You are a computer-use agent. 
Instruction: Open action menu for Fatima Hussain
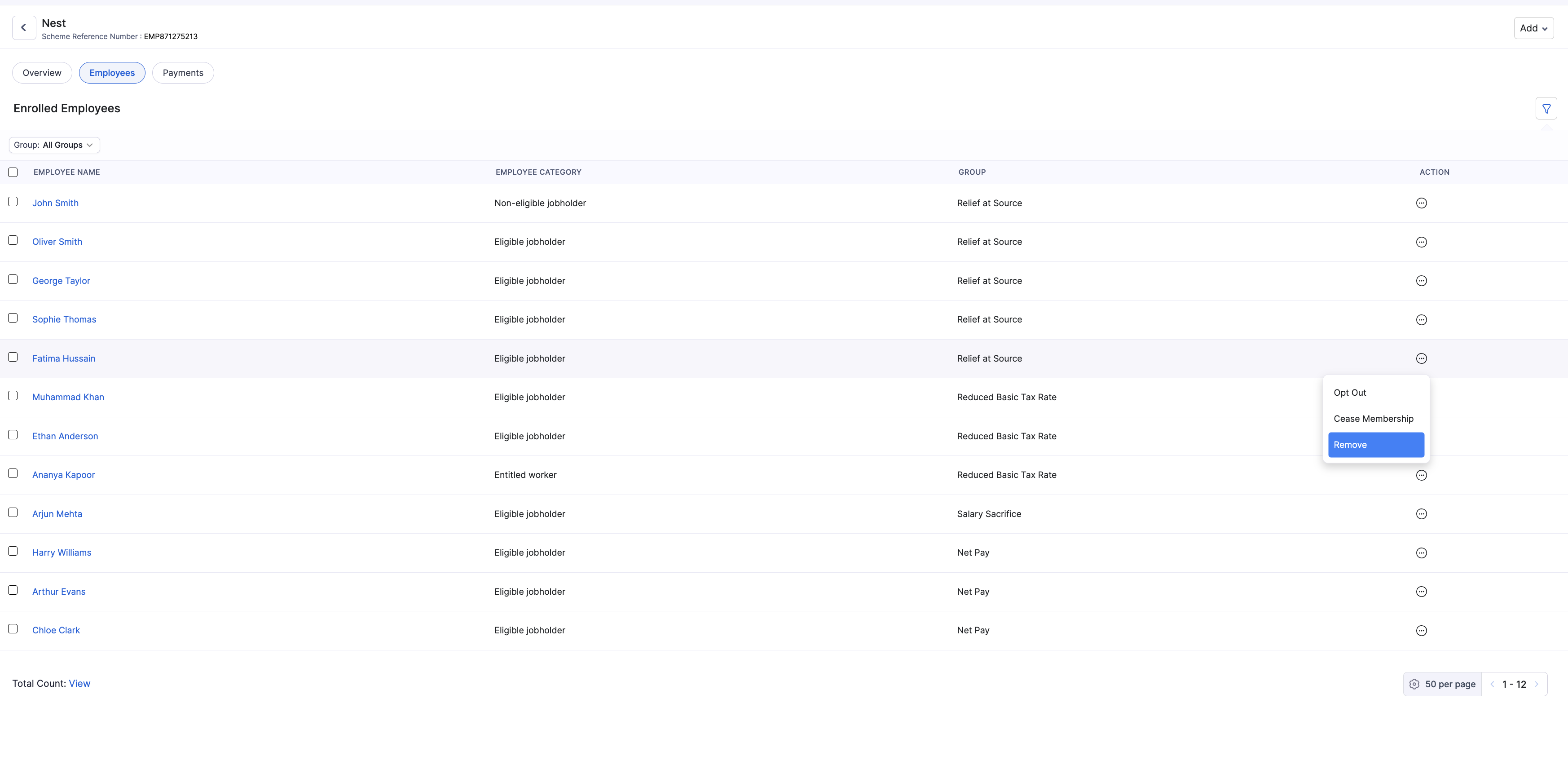[1421, 358]
